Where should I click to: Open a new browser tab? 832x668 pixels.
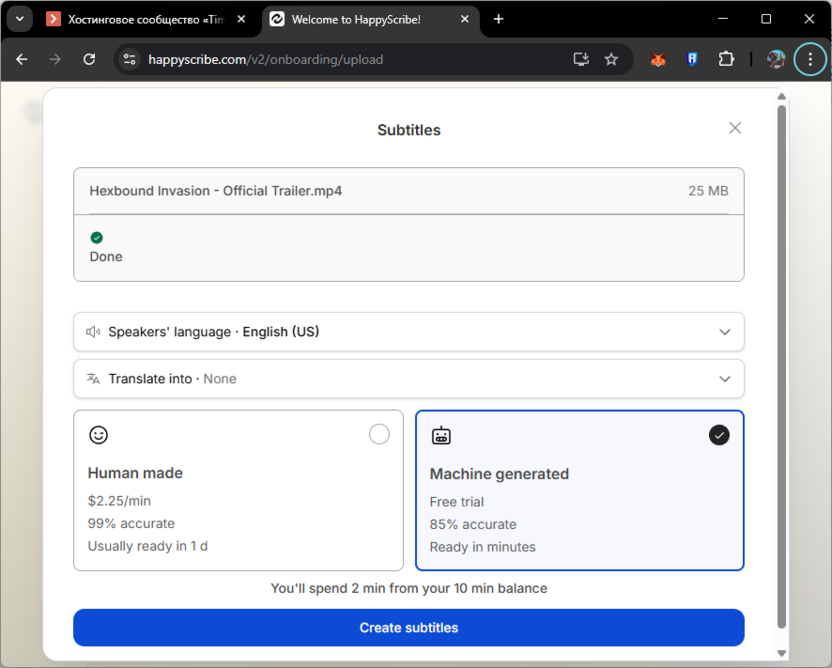[499, 19]
